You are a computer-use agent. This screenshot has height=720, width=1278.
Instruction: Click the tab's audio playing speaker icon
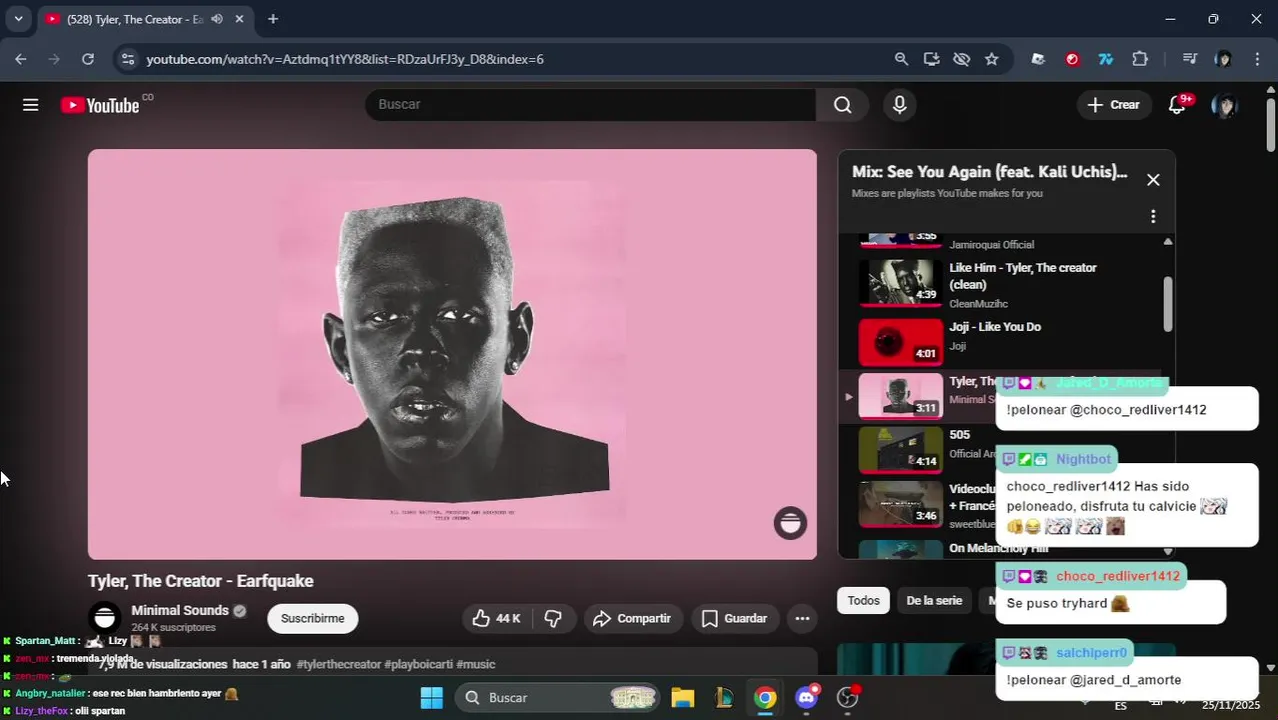[217, 19]
